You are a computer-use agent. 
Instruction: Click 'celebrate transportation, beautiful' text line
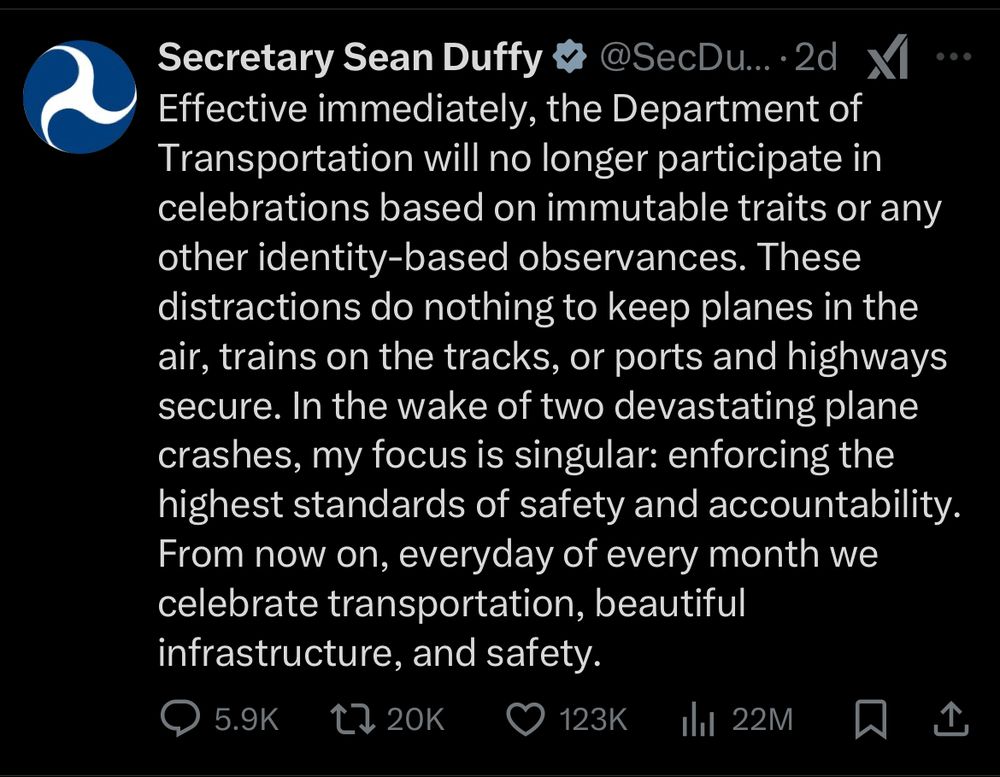(x=452, y=603)
